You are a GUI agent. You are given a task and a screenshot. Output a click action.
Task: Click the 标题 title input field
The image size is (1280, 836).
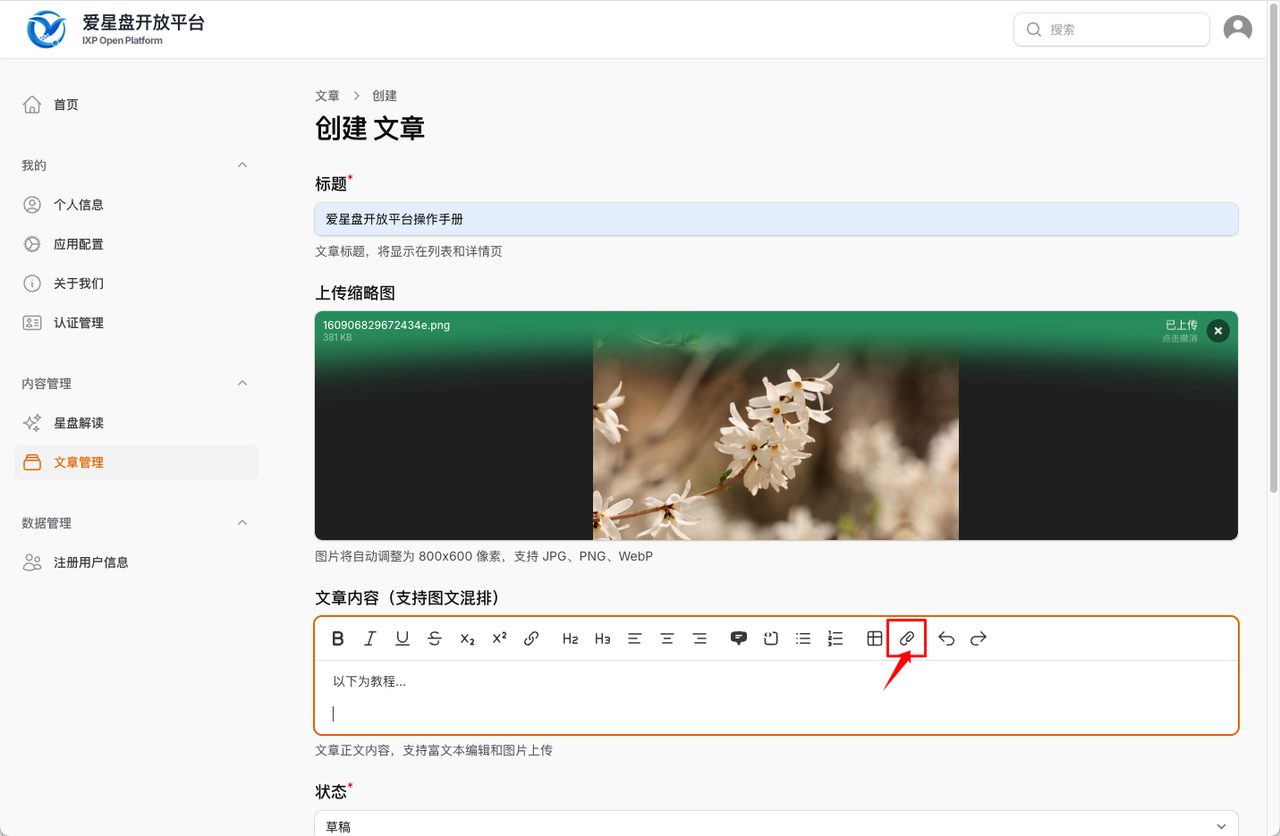776,219
